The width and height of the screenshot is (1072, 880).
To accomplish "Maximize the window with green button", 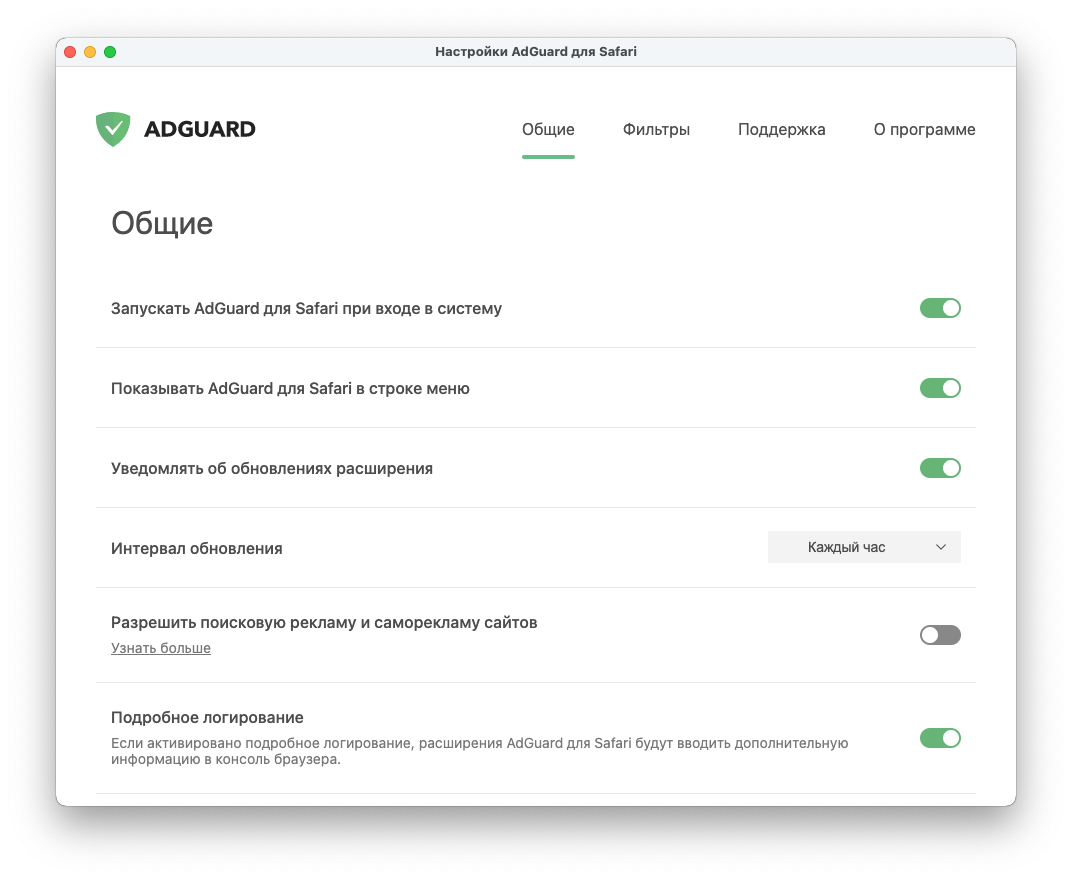I will 110,52.
